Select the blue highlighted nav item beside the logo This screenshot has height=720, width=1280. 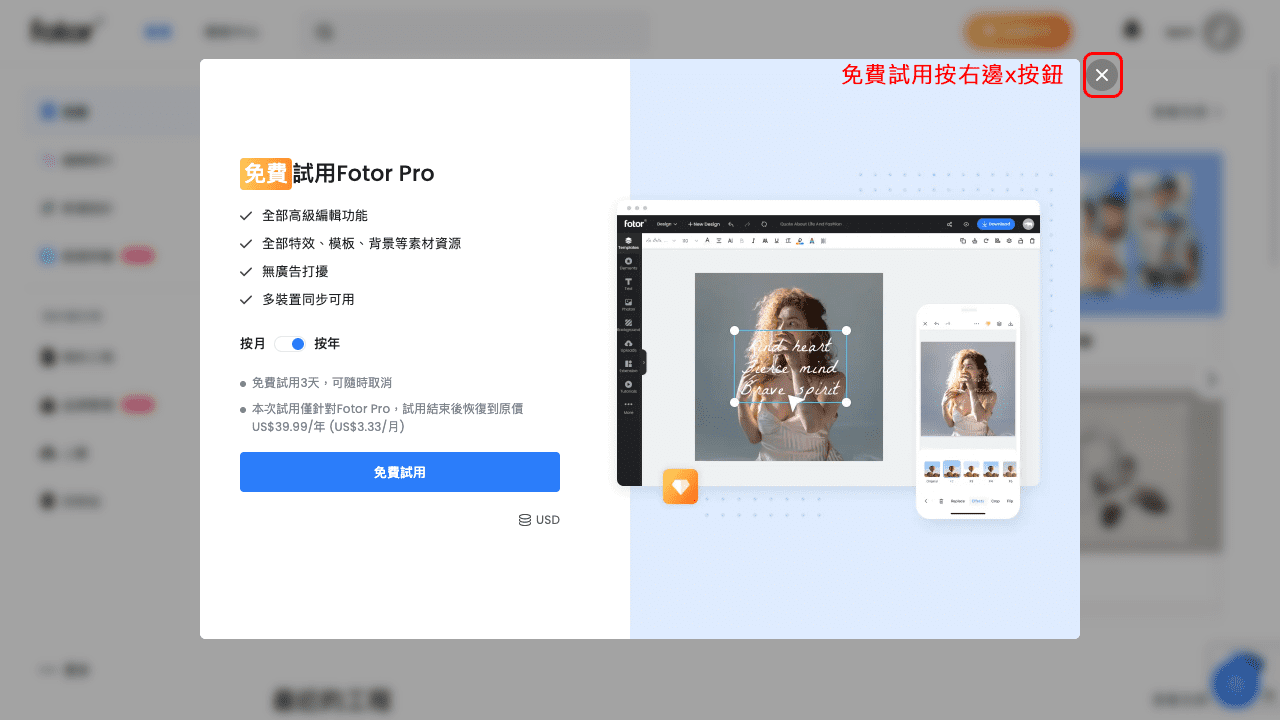coord(158,31)
